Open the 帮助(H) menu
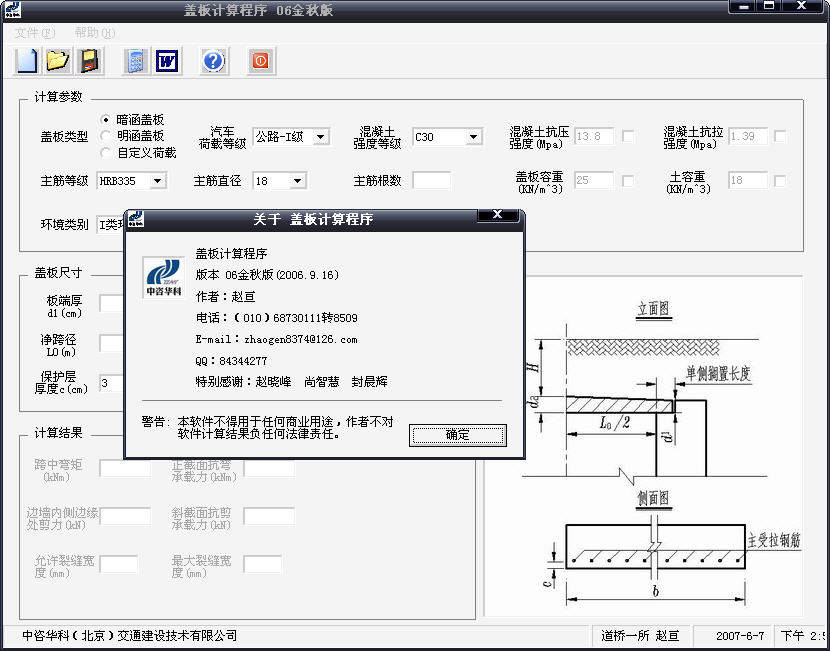 pos(95,33)
